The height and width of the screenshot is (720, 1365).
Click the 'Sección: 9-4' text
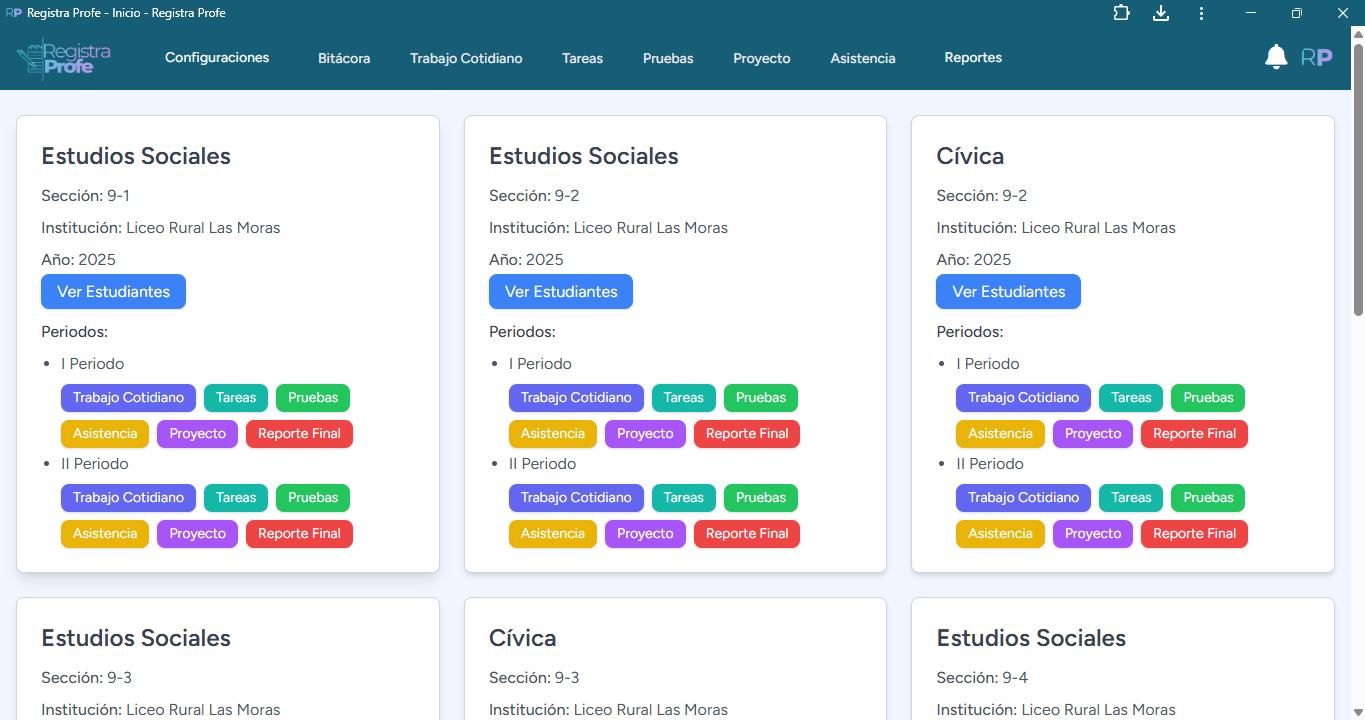coord(981,678)
